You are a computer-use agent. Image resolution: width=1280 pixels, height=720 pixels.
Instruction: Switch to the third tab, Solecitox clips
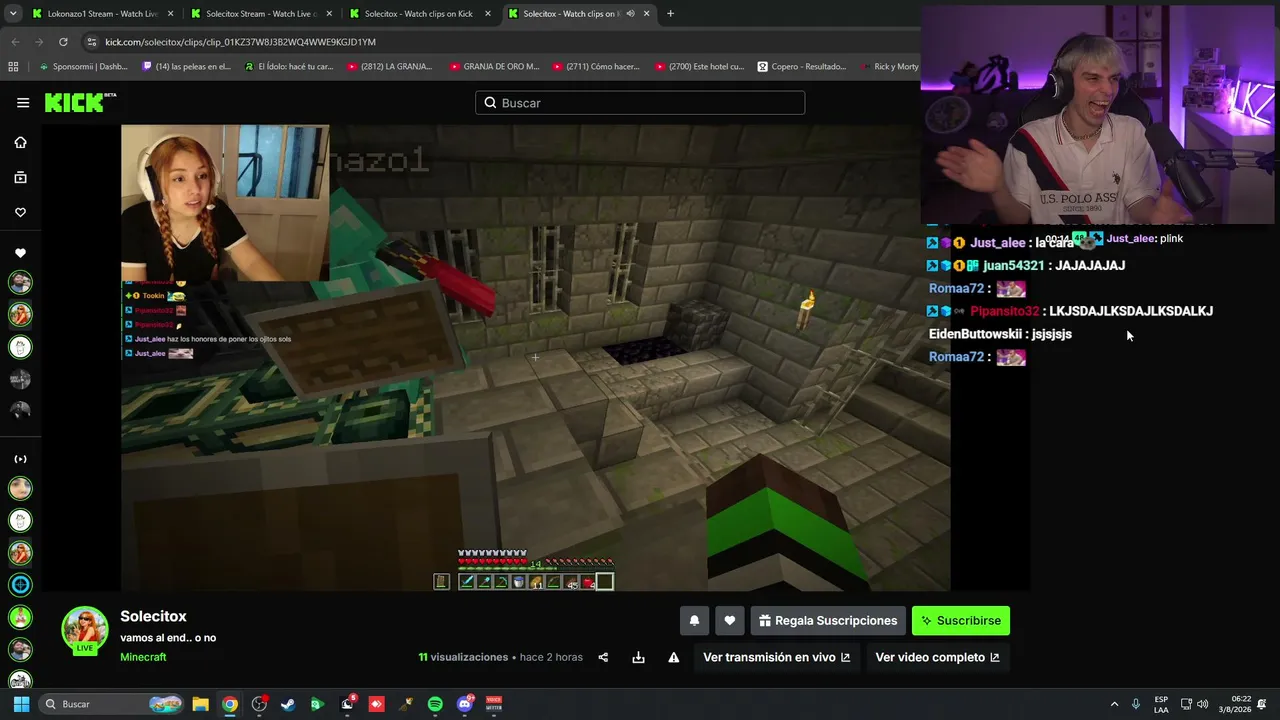(x=418, y=14)
